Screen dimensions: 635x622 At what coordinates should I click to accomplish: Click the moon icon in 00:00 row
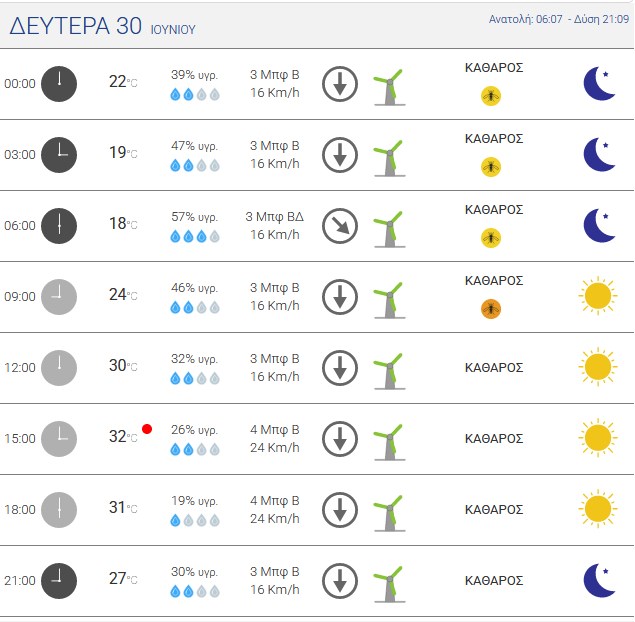click(599, 83)
